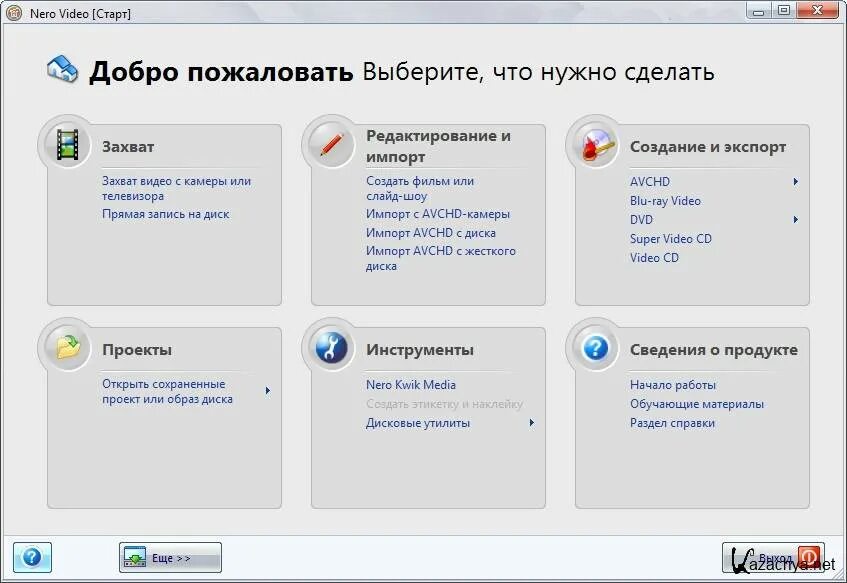Click the Сведения о продукте heading

pyautogui.click(x=714, y=350)
